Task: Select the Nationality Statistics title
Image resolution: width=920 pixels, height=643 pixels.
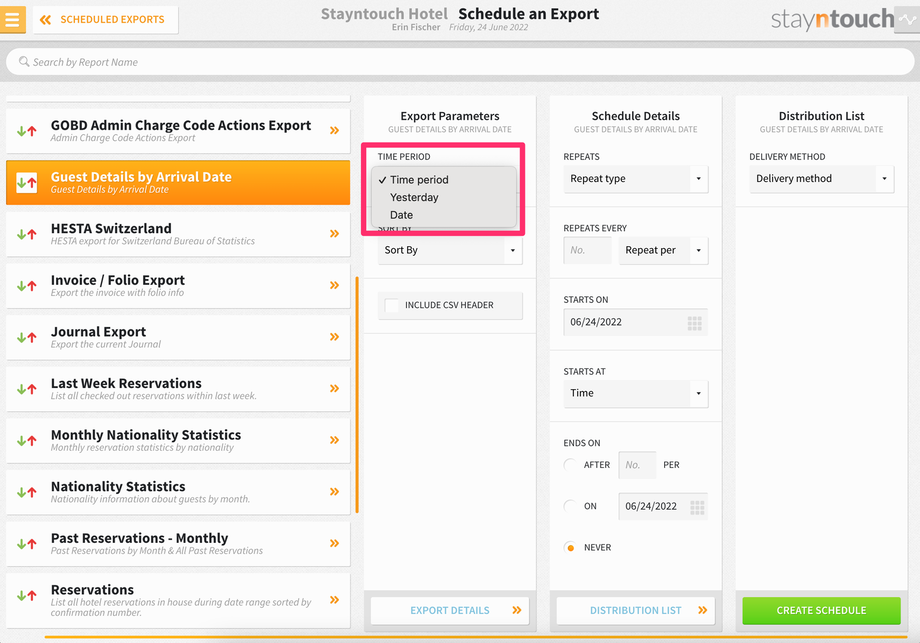Action: 118,486
